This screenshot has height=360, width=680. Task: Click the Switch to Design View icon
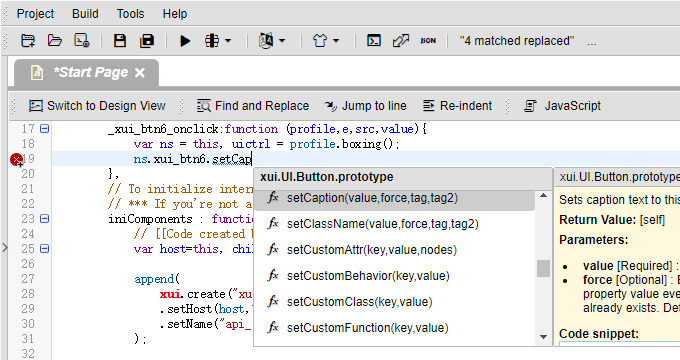[x=36, y=106]
